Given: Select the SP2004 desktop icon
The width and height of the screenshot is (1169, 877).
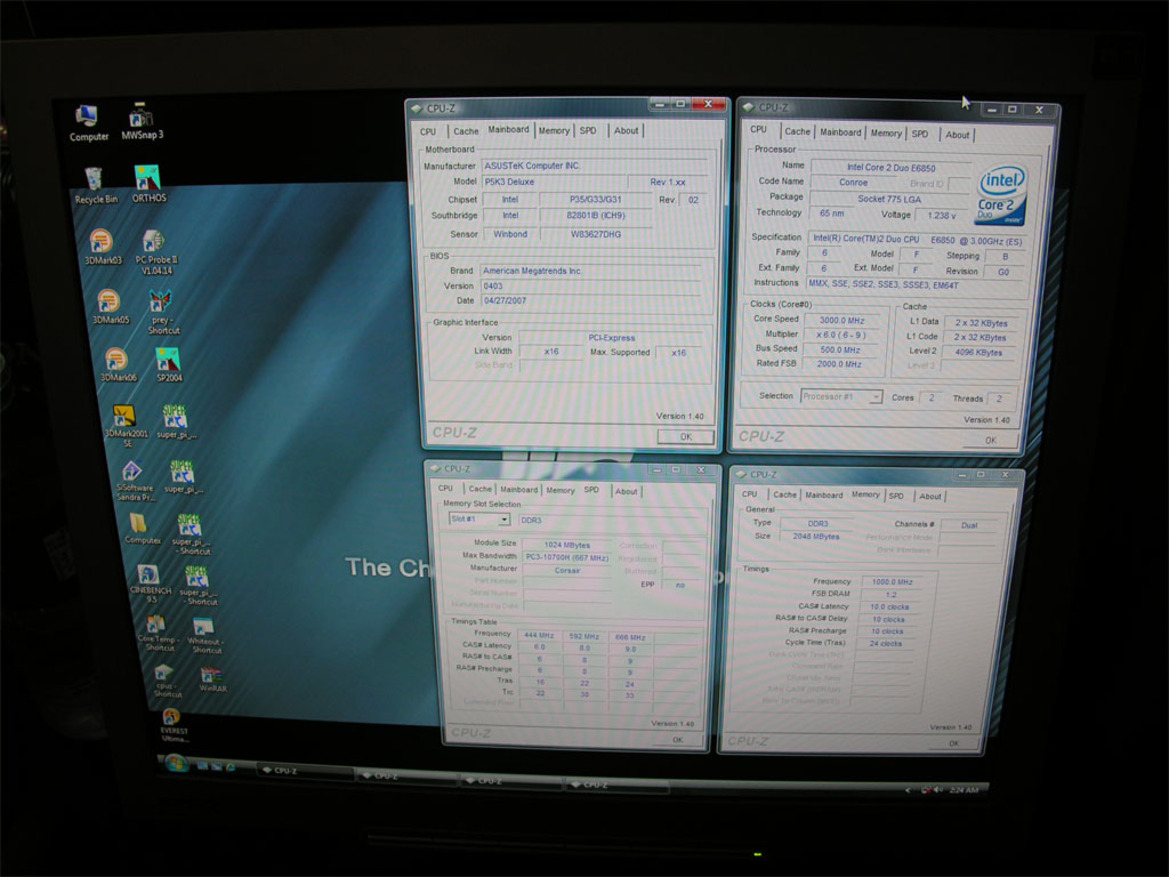Looking at the screenshot, I should click(168, 365).
